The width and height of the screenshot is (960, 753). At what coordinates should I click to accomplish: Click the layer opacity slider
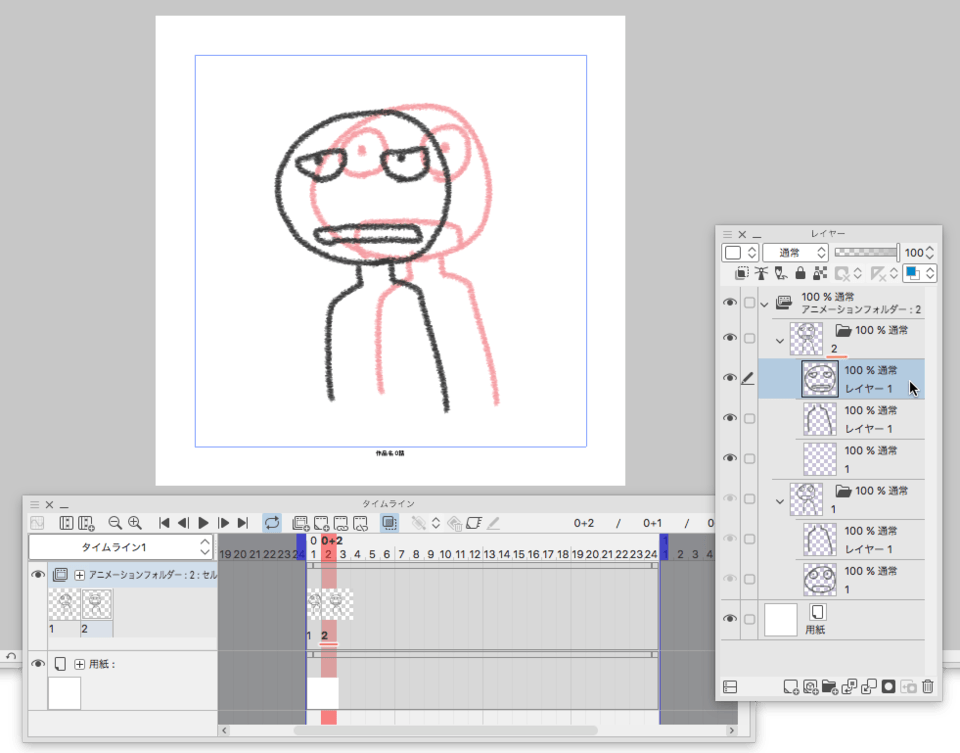click(x=866, y=252)
